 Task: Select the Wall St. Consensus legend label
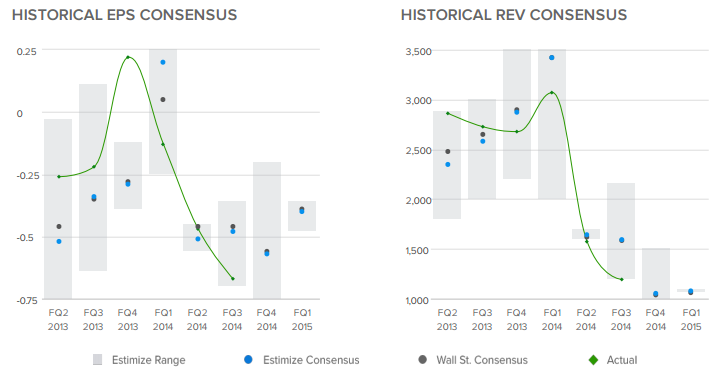[482, 360]
